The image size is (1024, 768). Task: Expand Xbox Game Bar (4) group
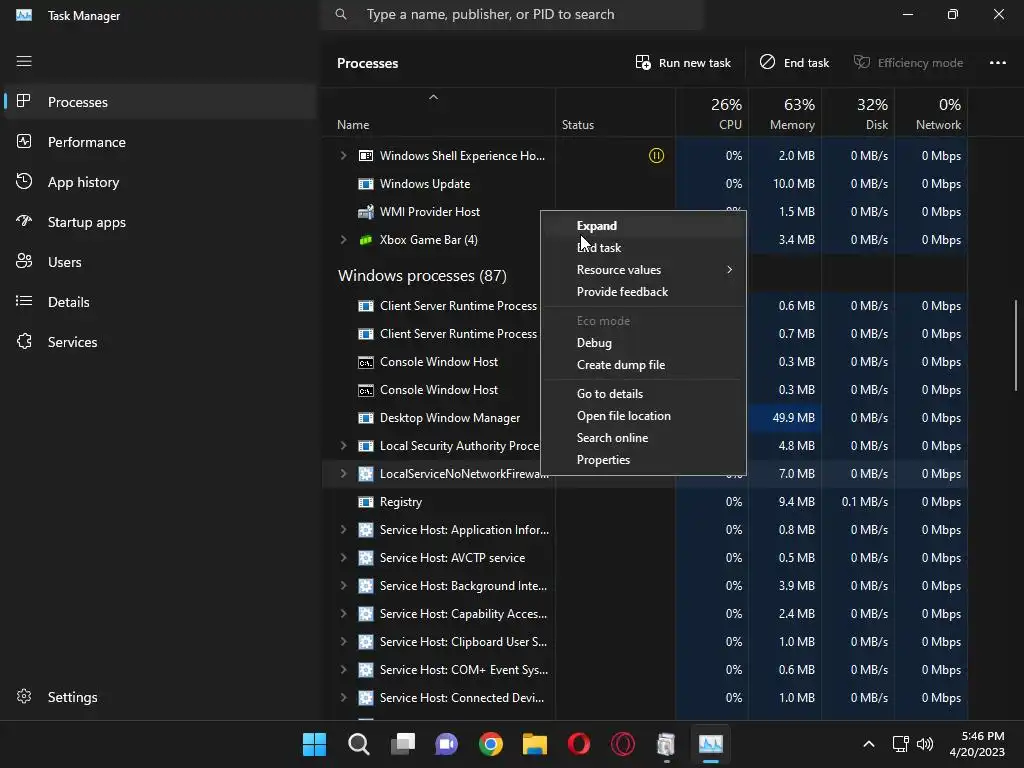(x=344, y=240)
